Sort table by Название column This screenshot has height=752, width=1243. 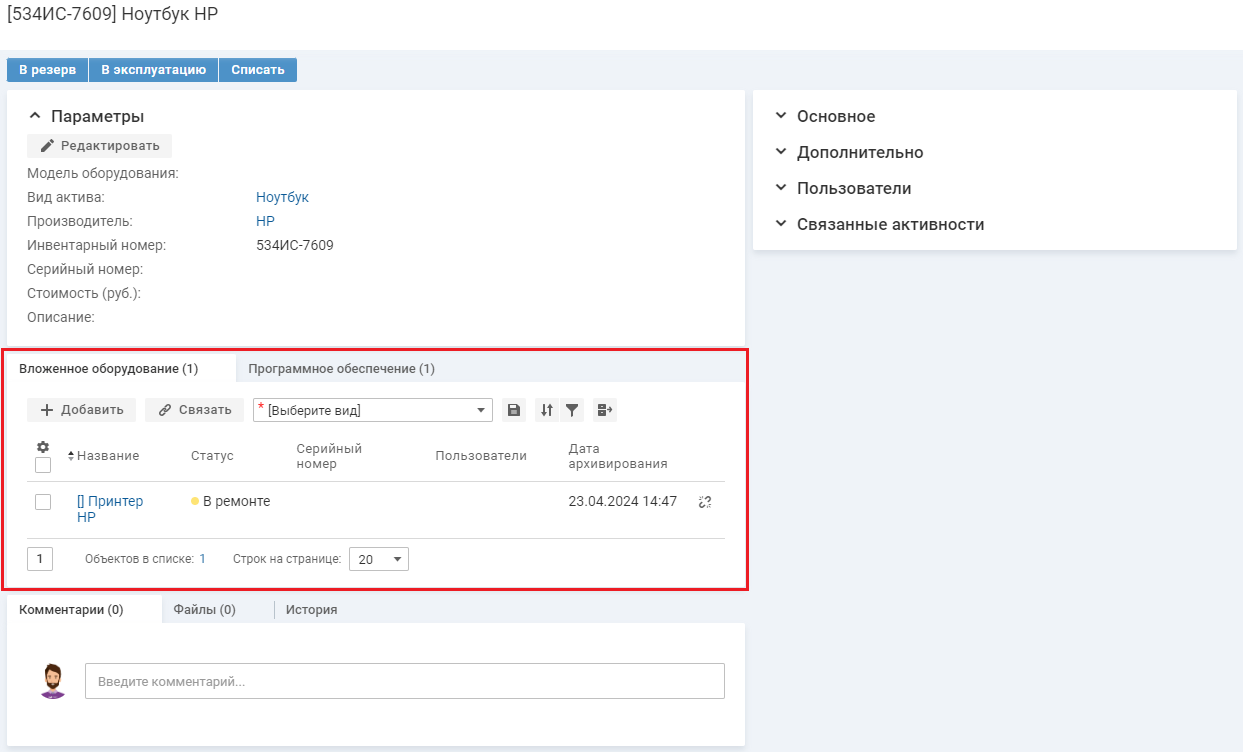(107, 456)
